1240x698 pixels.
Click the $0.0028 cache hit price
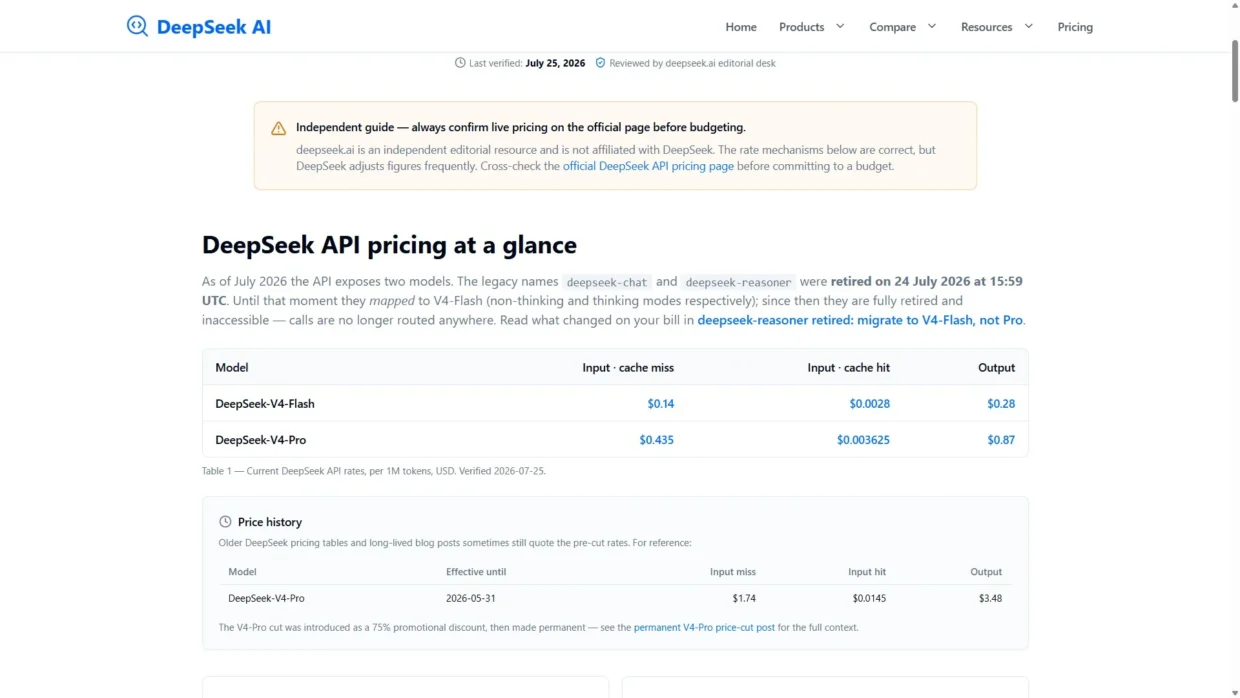pos(869,404)
